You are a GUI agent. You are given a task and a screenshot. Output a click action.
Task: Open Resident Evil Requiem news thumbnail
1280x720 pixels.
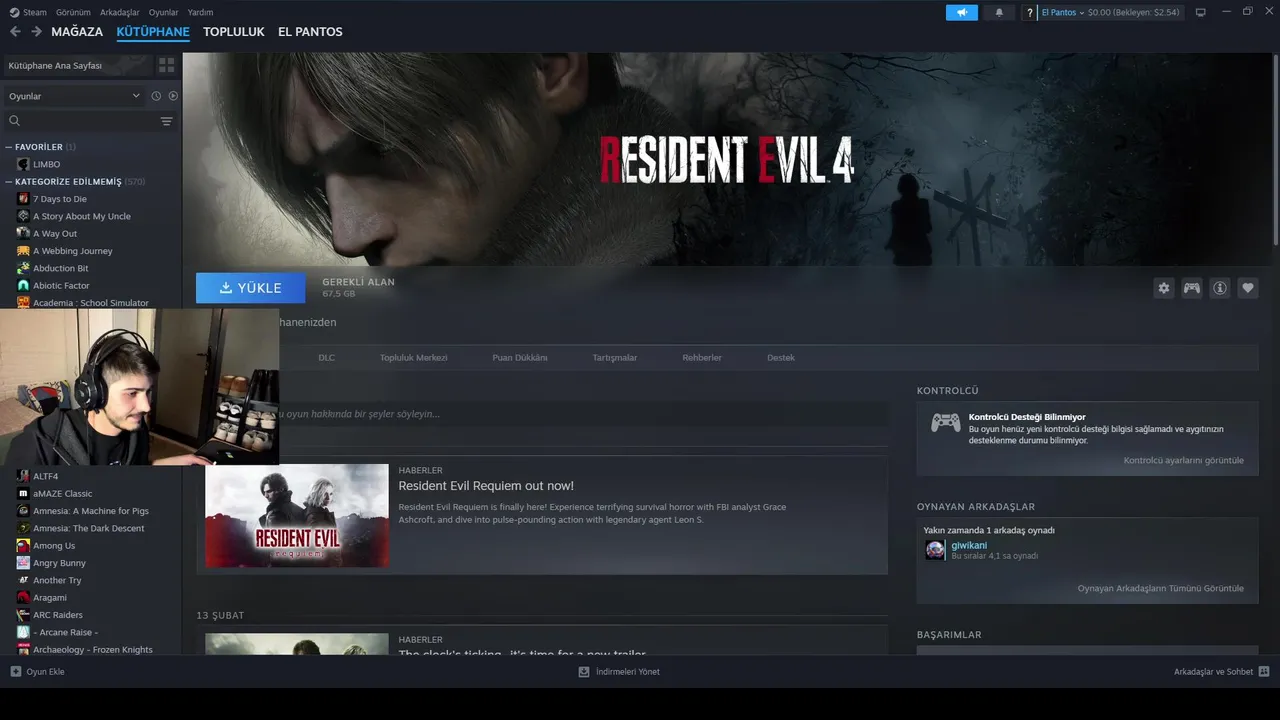[297, 515]
